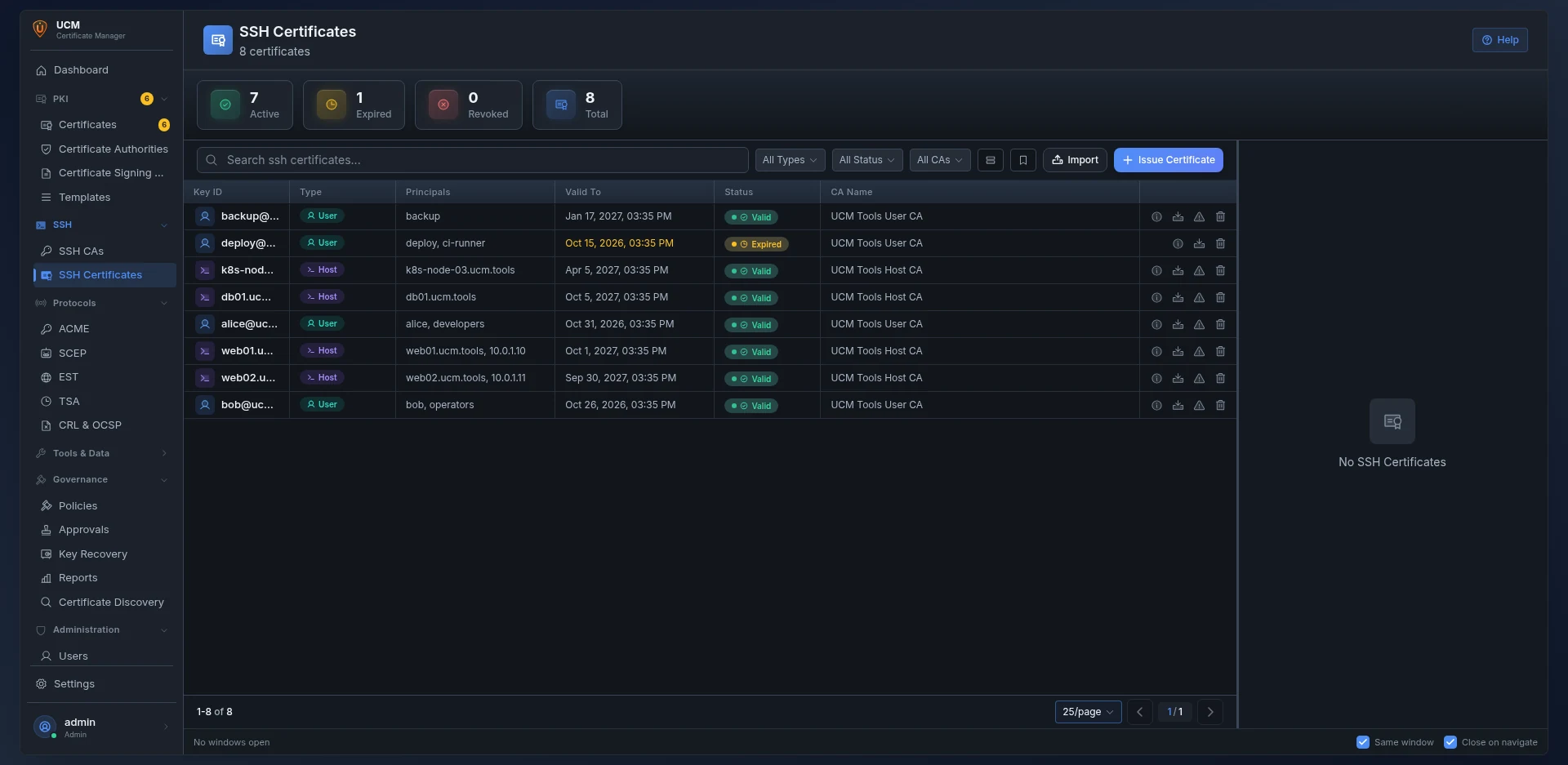This screenshot has height=765, width=1568.
Task: Download the alice@uc certificate via its download icon
Action: tap(1178, 325)
